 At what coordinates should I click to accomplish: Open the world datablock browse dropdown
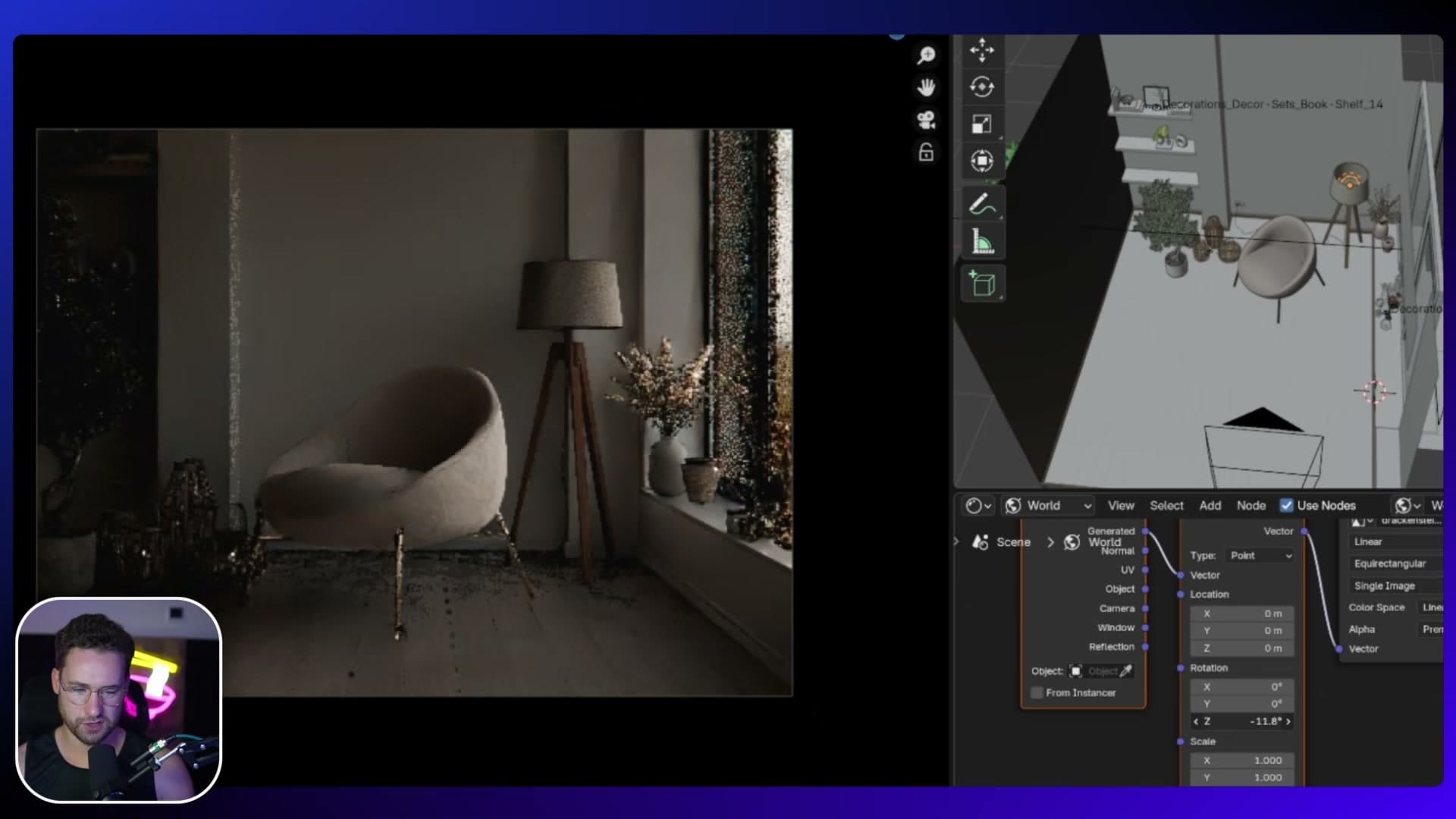pyautogui.click(x=1407, y=506)
